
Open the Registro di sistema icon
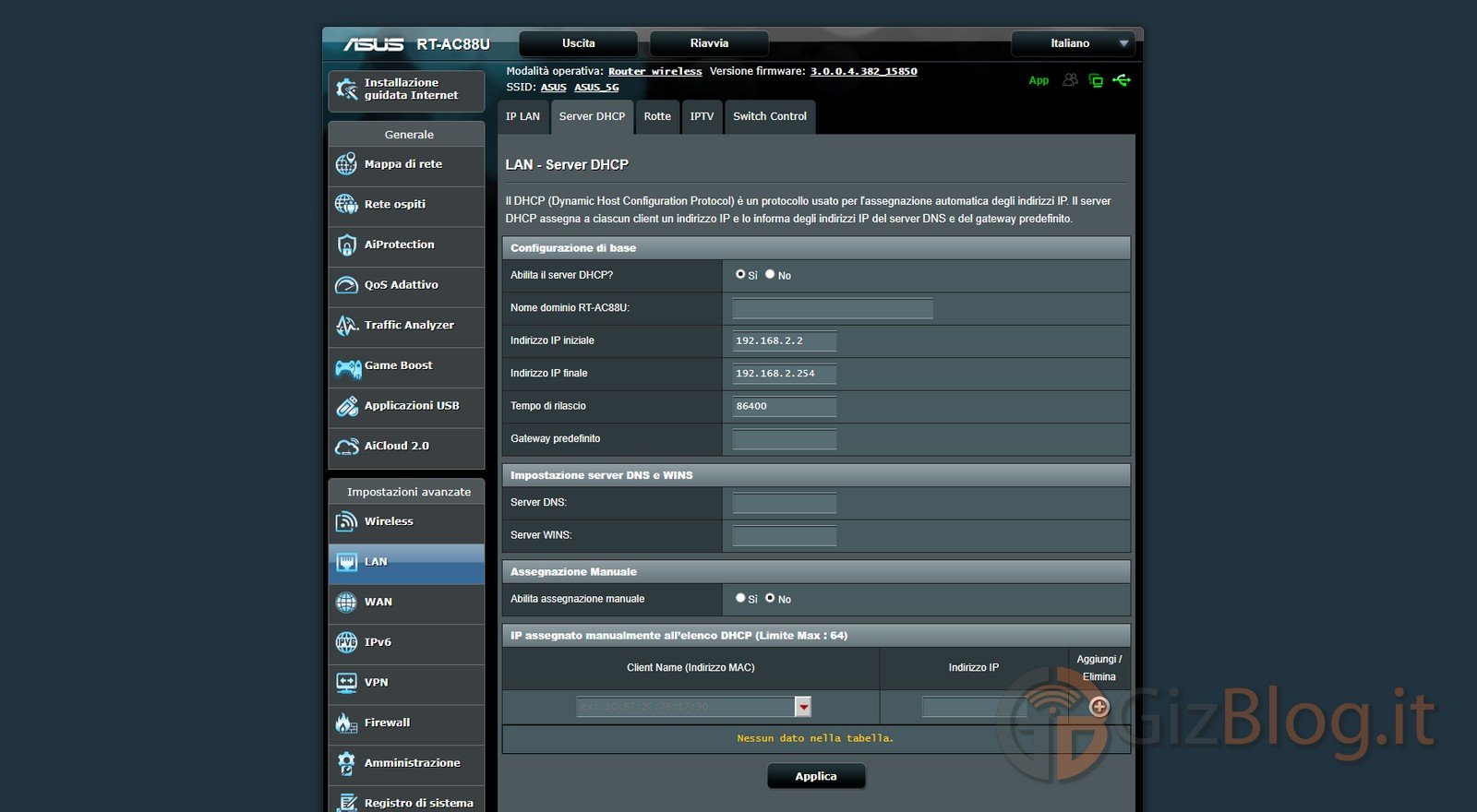click(346, 803)
